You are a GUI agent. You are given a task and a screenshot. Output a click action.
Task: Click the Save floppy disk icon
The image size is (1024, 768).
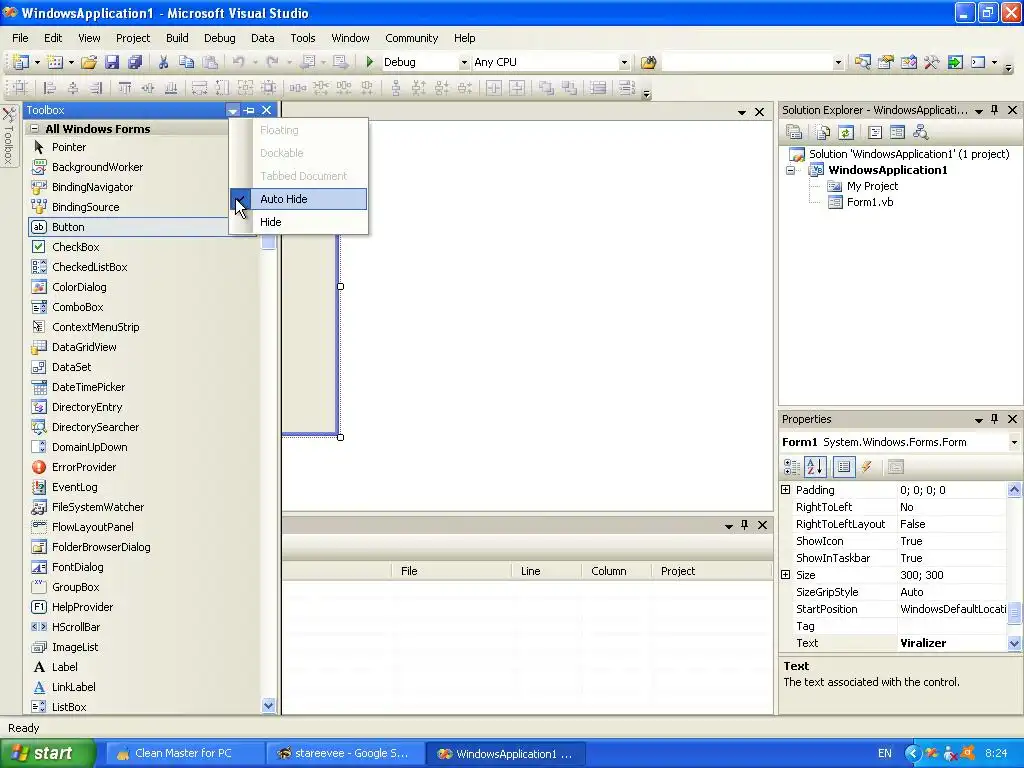pyautogui.click(x=112, y=62)
